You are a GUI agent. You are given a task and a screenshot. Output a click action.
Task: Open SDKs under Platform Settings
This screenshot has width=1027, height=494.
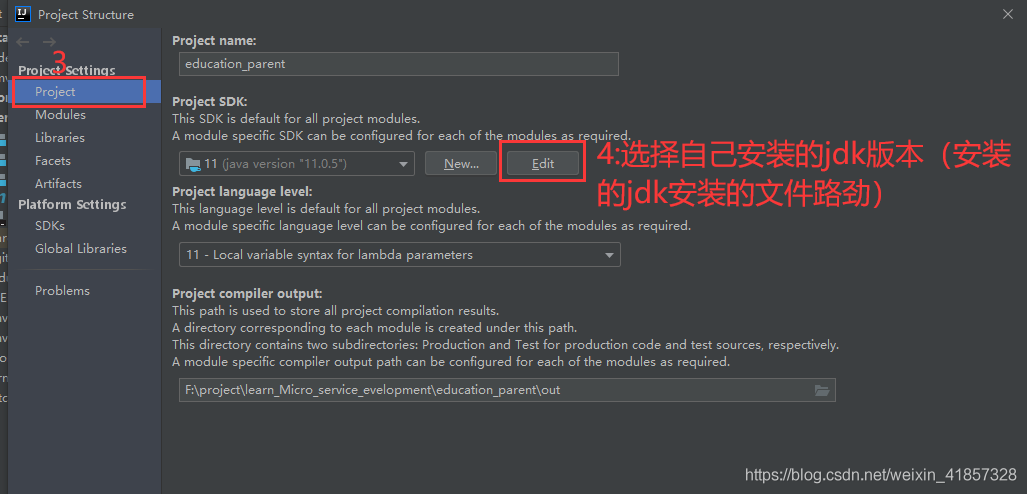pyautogui.click(x=50, y=225)
